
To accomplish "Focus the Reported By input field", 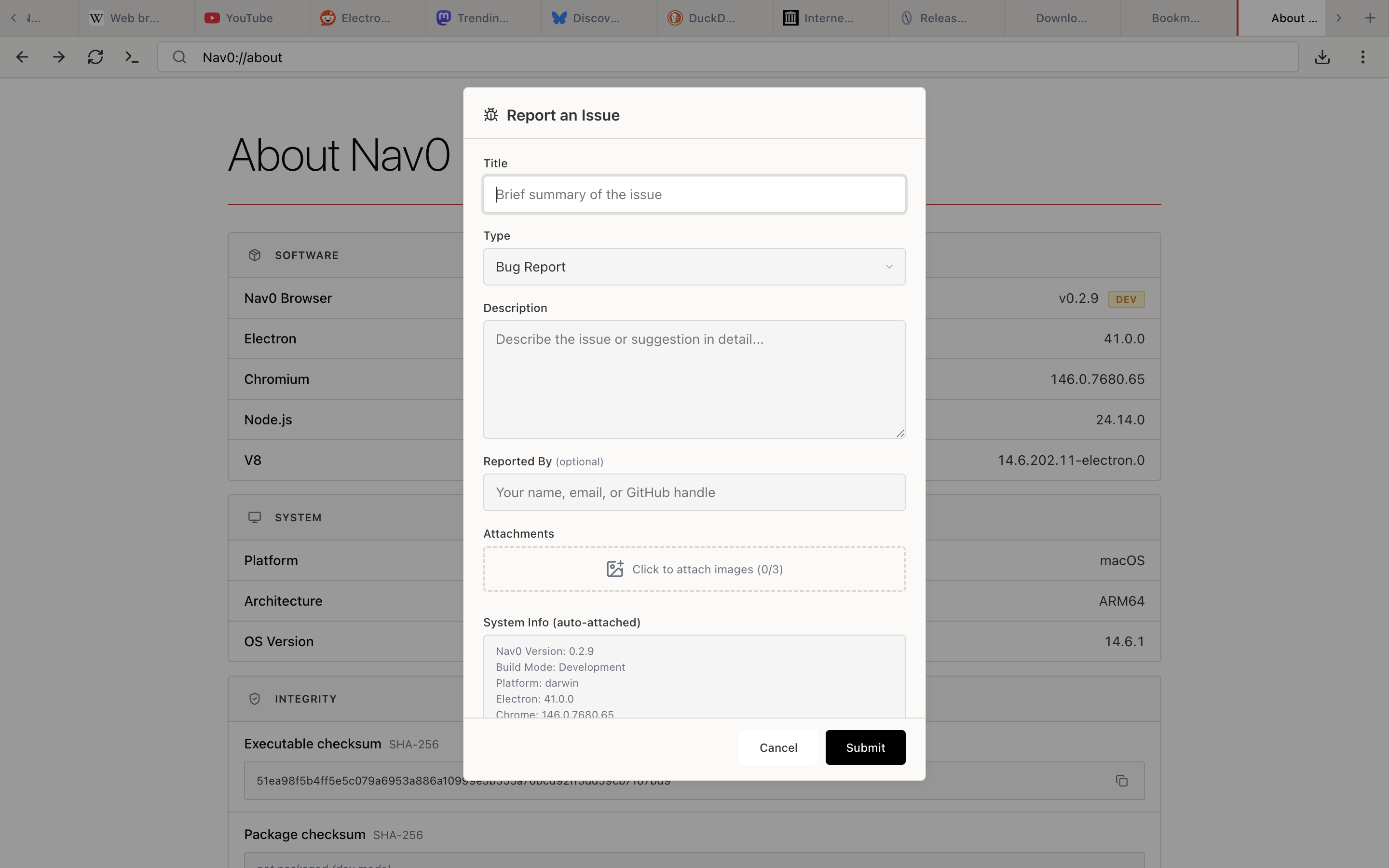I will [694, 492].
